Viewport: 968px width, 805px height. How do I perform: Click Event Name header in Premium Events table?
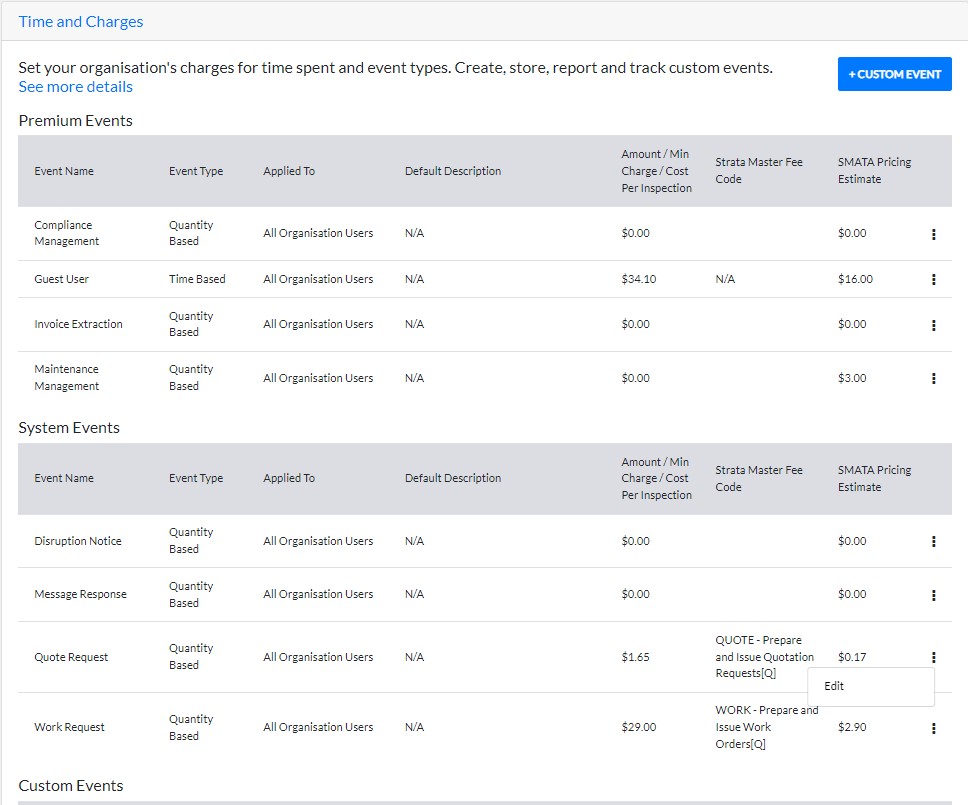point(64,171)
